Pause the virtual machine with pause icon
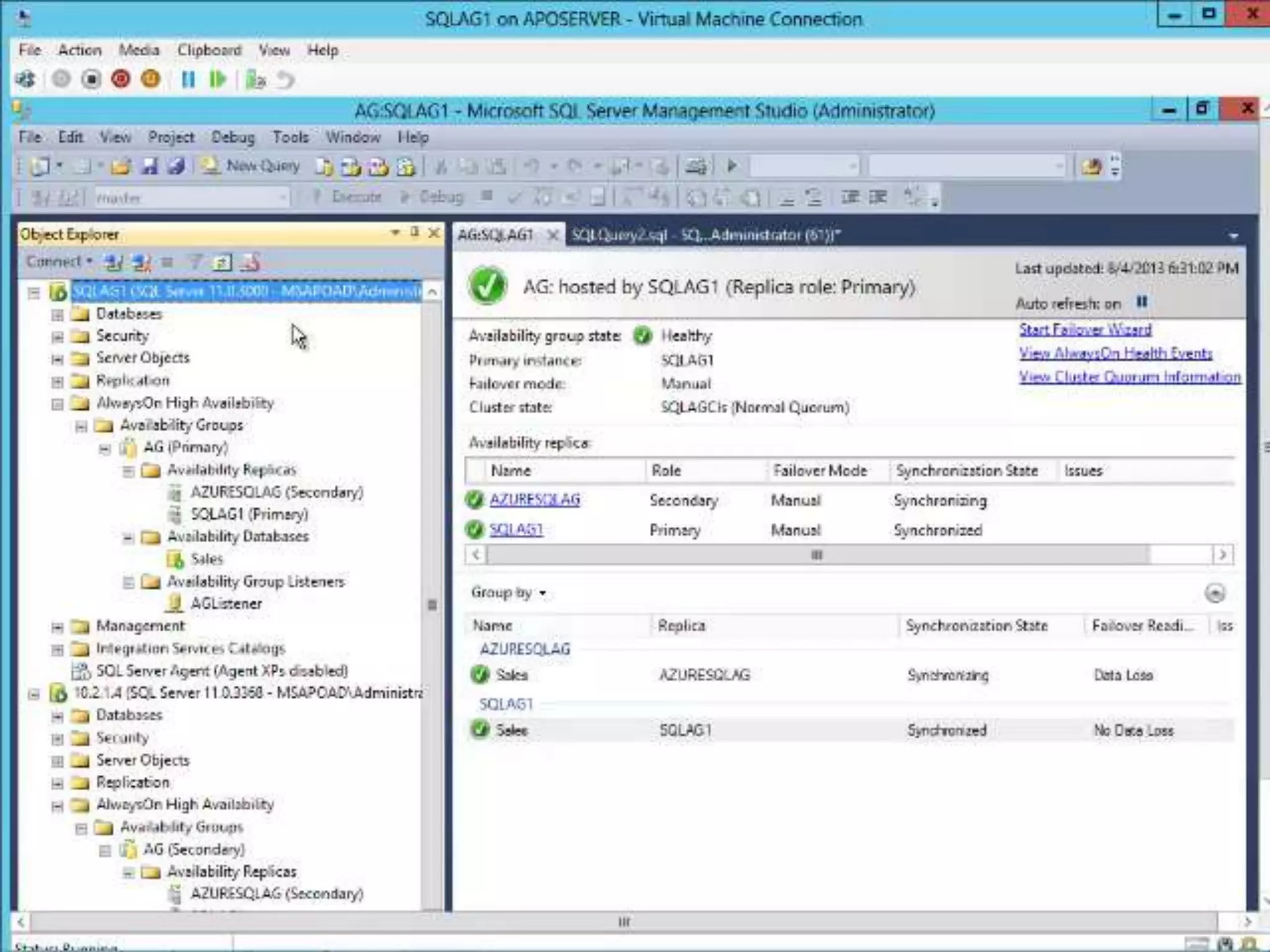Viewport: 1270px width, 952px height. [188, 79]
